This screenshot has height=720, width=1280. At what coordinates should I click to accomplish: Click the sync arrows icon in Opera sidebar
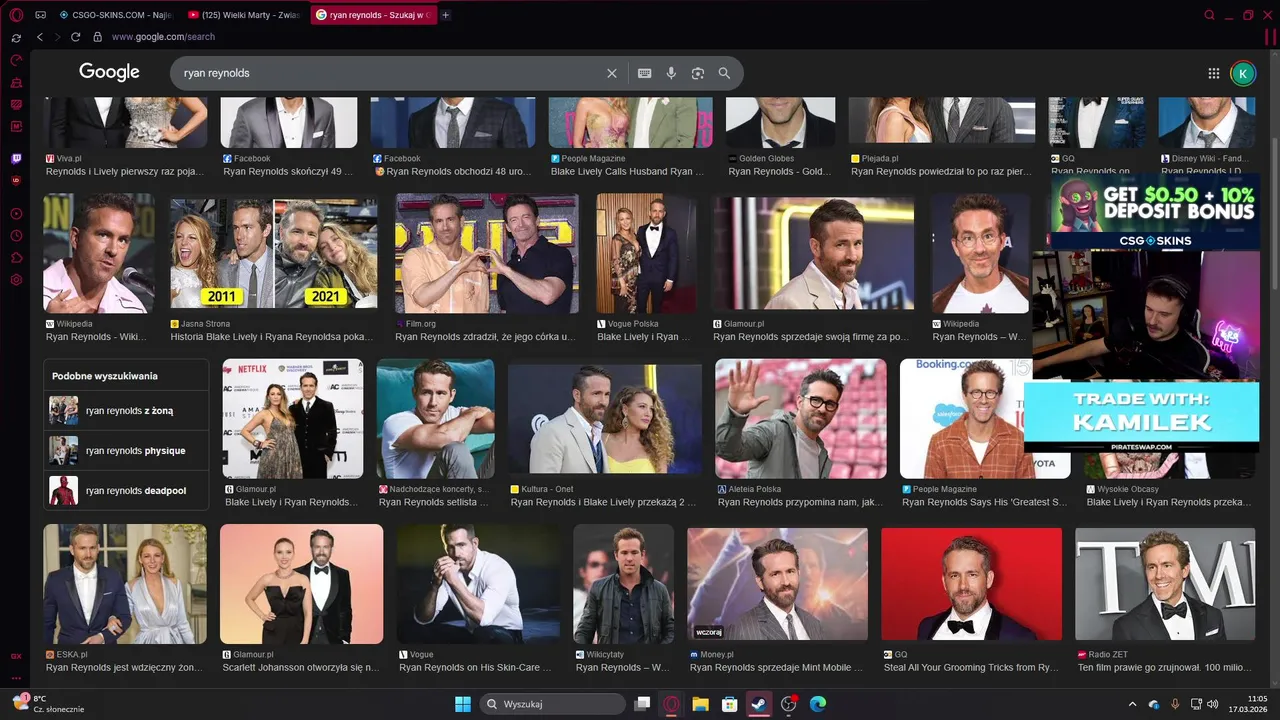16,38
